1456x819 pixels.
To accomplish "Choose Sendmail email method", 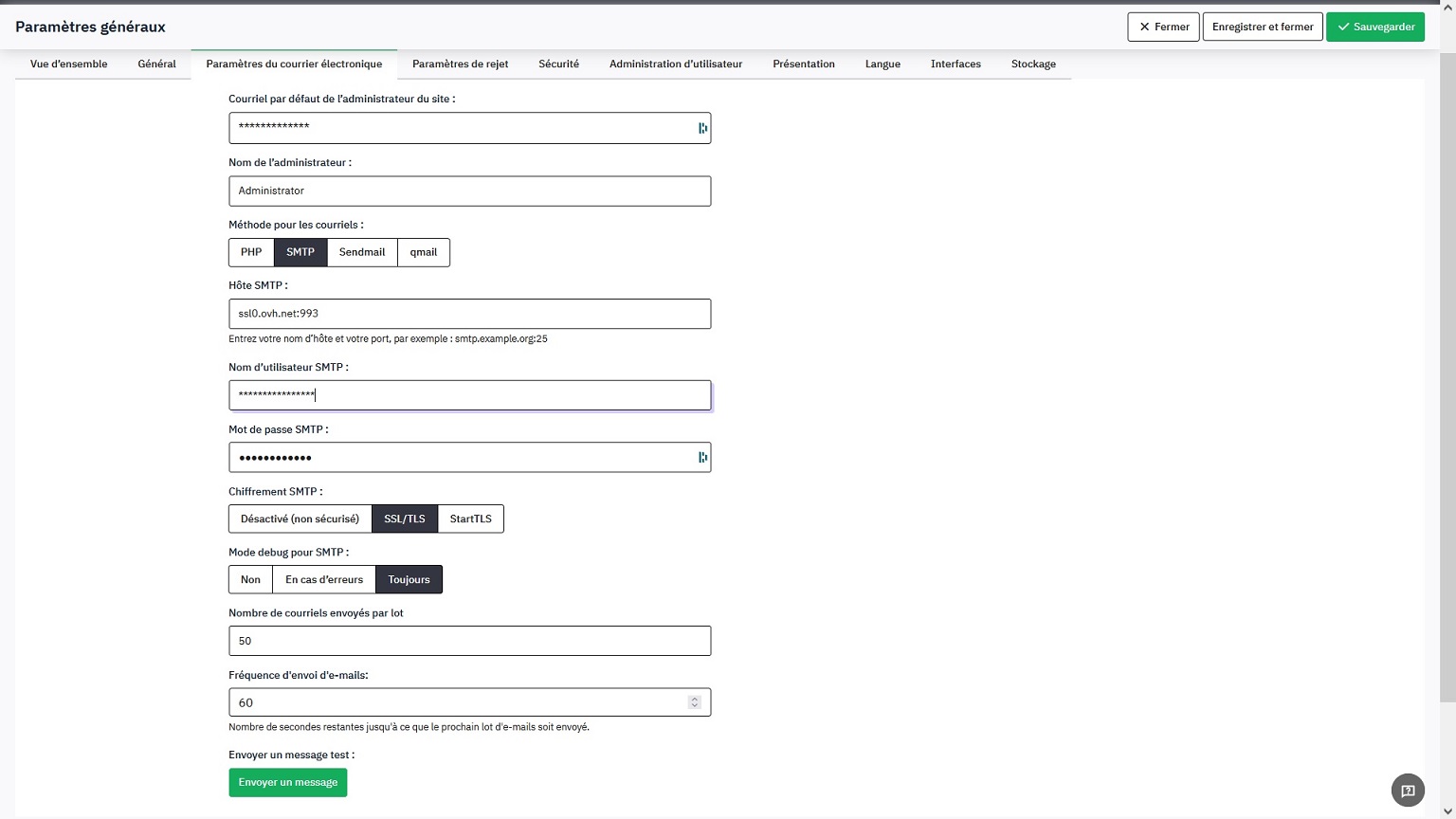I will tap(362, 252).
